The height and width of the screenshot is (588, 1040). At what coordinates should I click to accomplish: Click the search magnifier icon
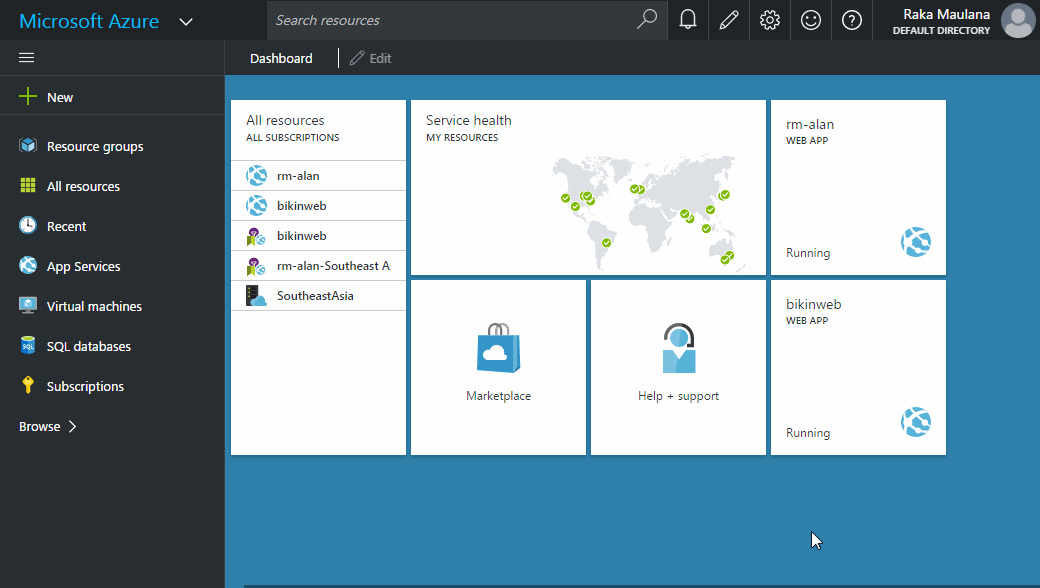647,19
